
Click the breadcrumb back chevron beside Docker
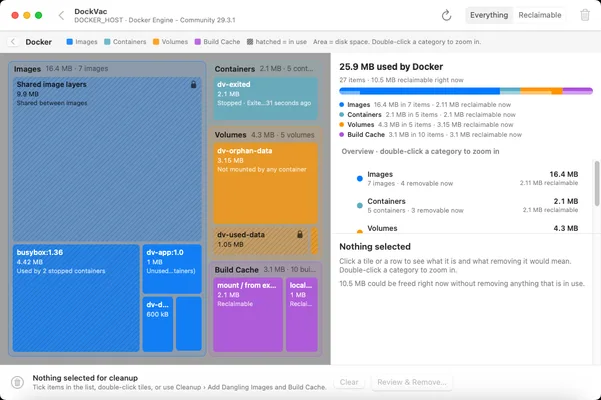point(13,42)
